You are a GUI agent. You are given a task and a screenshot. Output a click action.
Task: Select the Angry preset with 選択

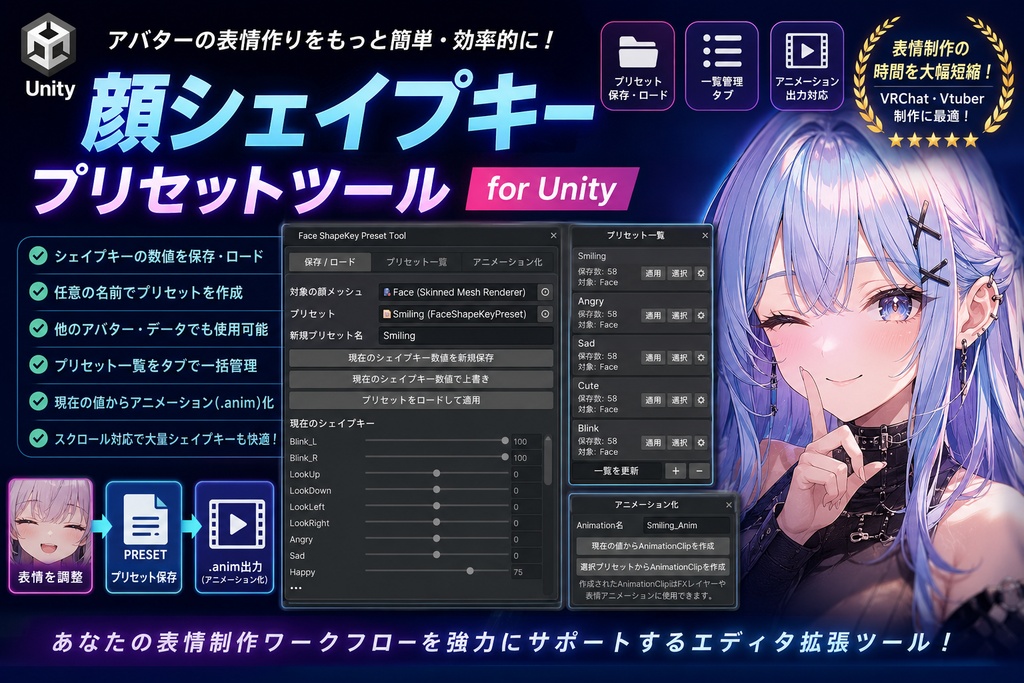(x=679, y=315)
